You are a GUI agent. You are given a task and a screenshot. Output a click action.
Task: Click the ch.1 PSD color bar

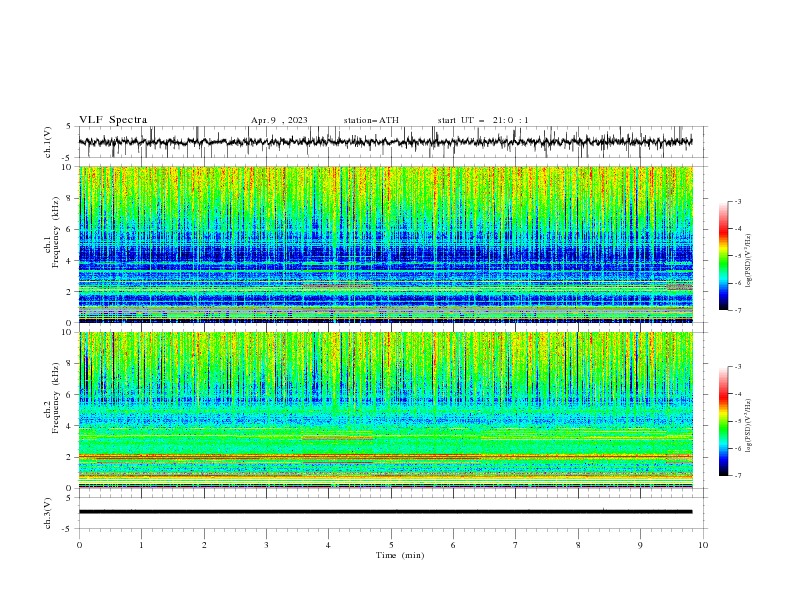tap(724, 256)
